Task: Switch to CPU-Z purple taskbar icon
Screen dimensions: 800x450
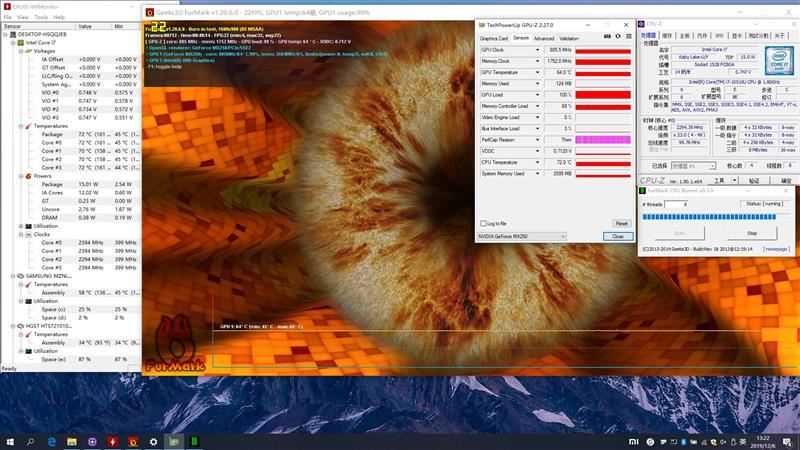Action: 92,442
